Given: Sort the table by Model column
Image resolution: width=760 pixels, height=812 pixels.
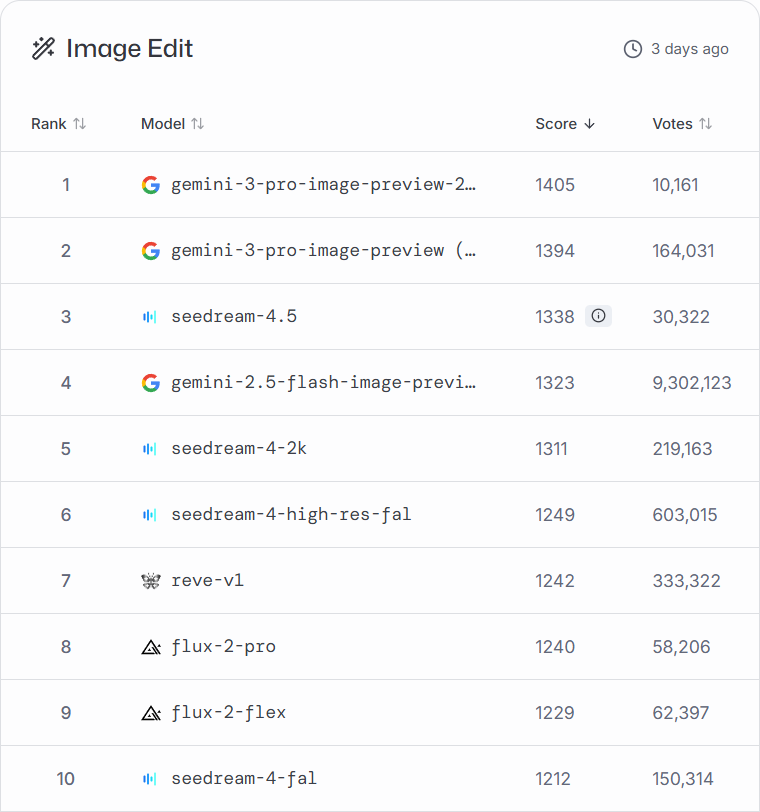Looking at the screenshot, I should pos(173,124).
